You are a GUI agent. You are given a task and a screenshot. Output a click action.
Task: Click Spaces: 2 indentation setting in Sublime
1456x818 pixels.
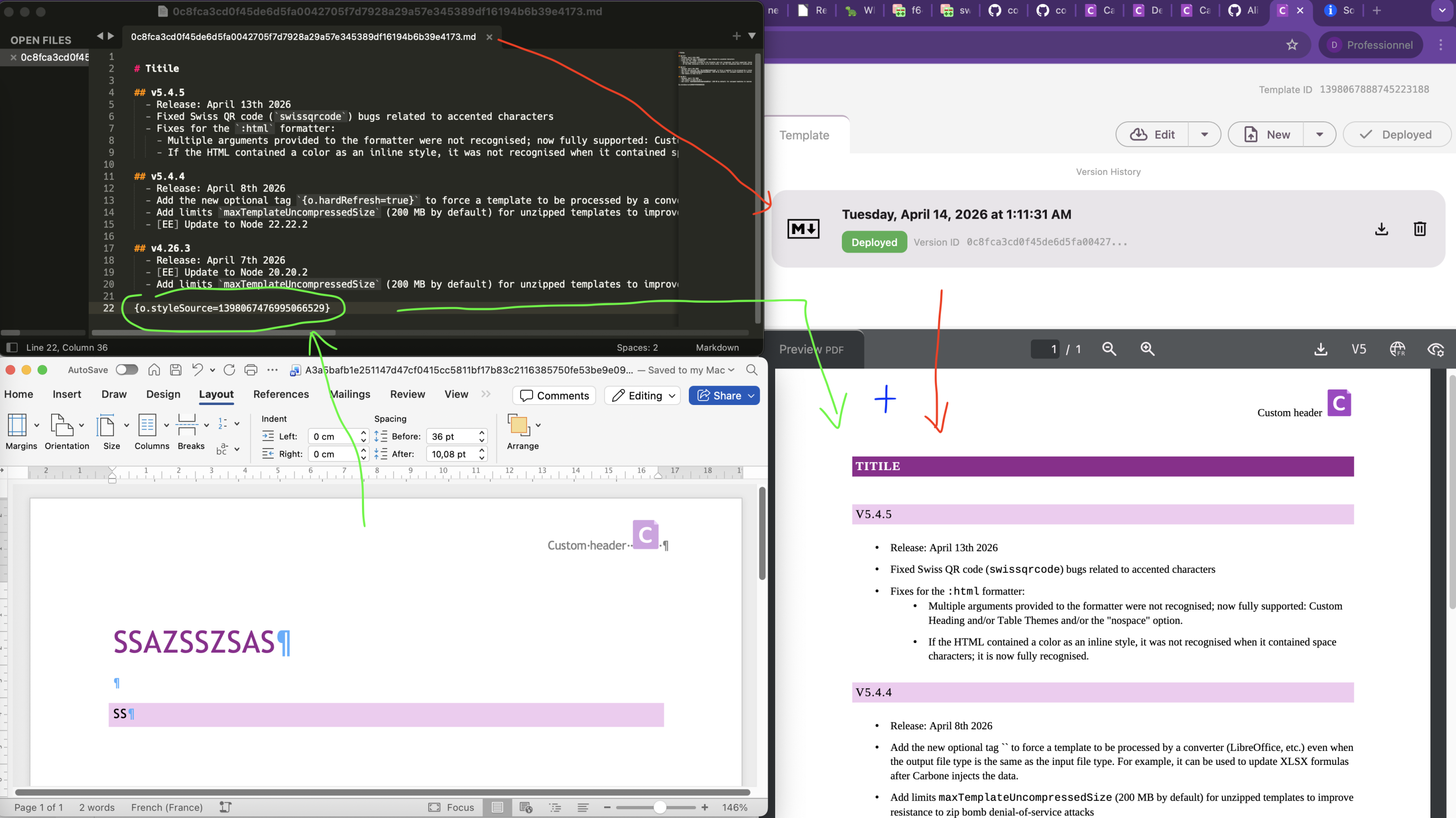[x=637, y=347]
